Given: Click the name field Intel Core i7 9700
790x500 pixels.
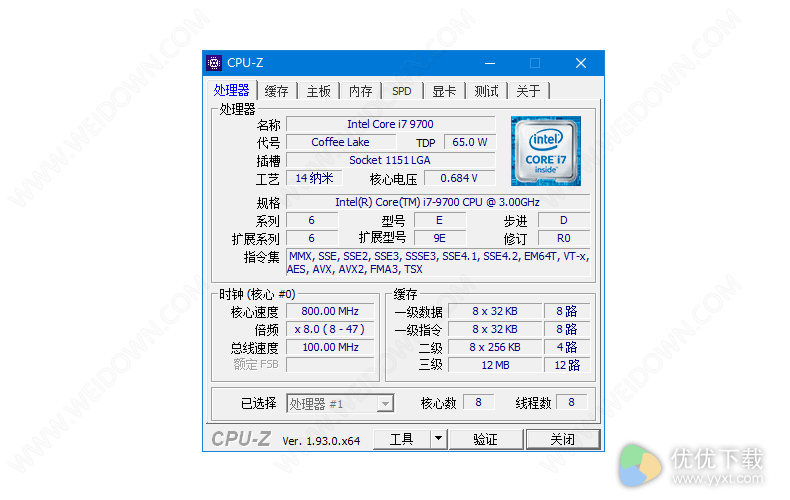Looking at the screenshot, I should pos(390,124).
